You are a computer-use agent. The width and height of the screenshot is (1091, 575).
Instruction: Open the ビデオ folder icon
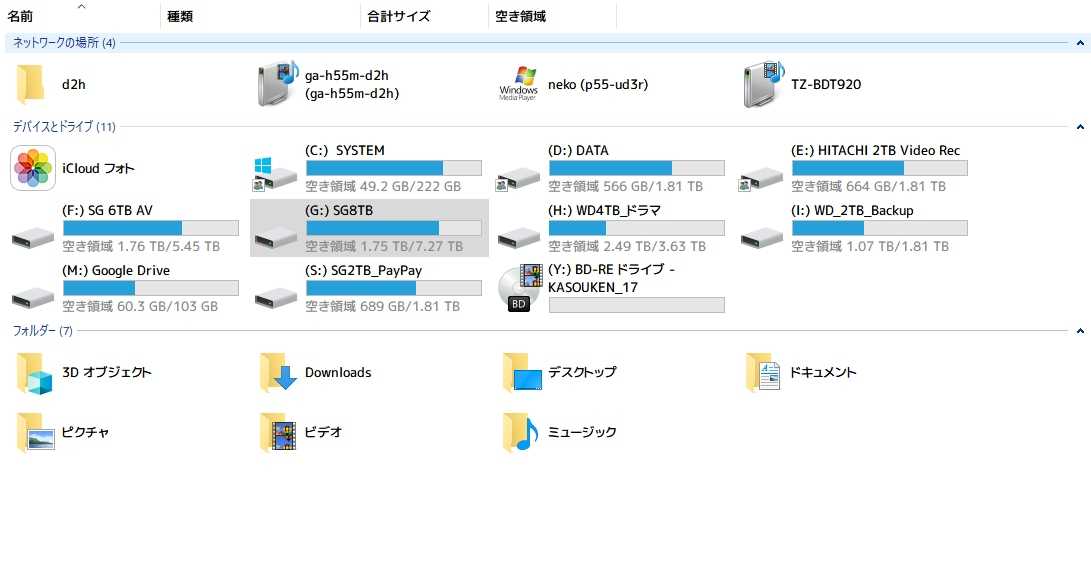point(278,432)
